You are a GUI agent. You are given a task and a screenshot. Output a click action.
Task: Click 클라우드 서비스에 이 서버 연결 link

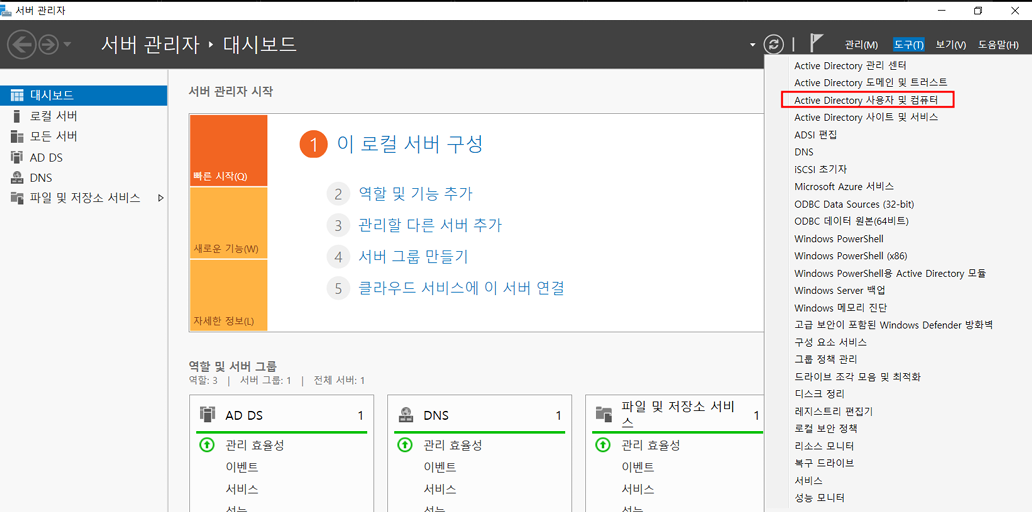[x=461, y=288]
